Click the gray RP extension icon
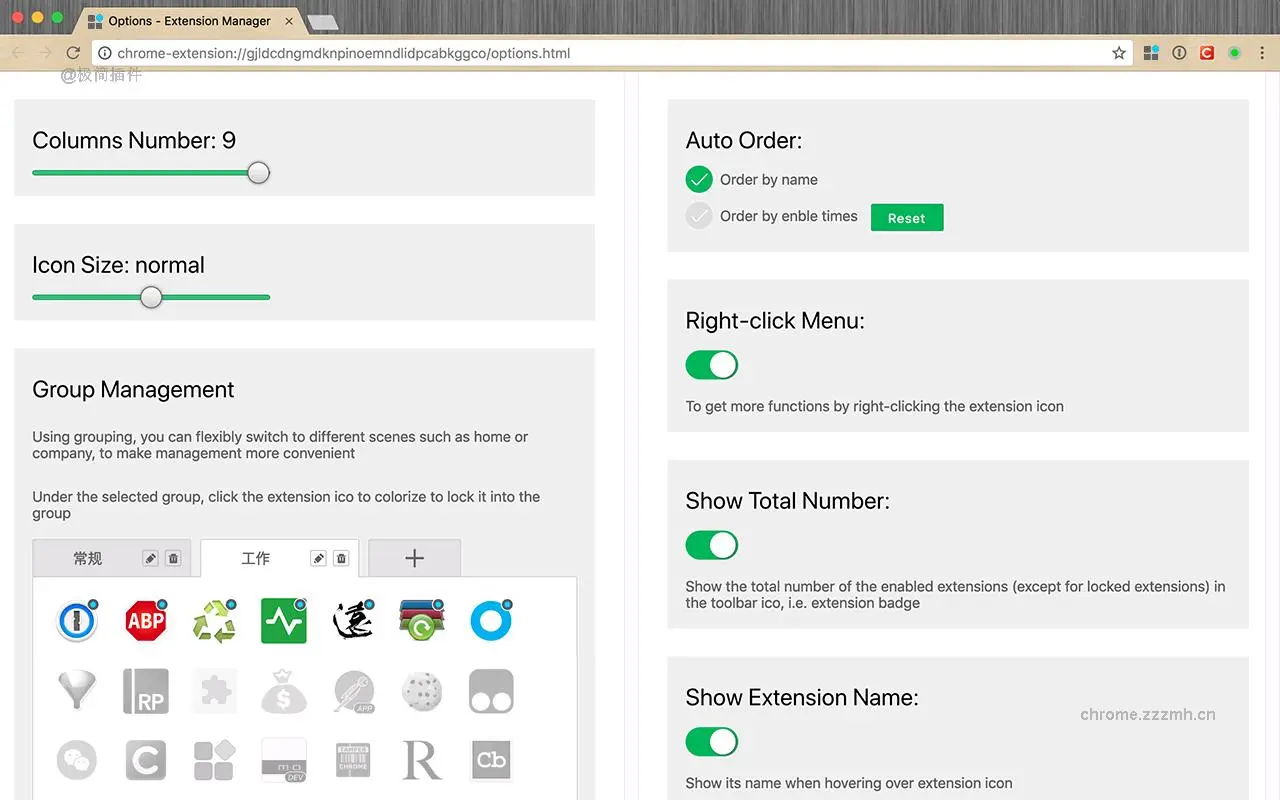This screenshot has width=1280, height=800. pos(146,691)
